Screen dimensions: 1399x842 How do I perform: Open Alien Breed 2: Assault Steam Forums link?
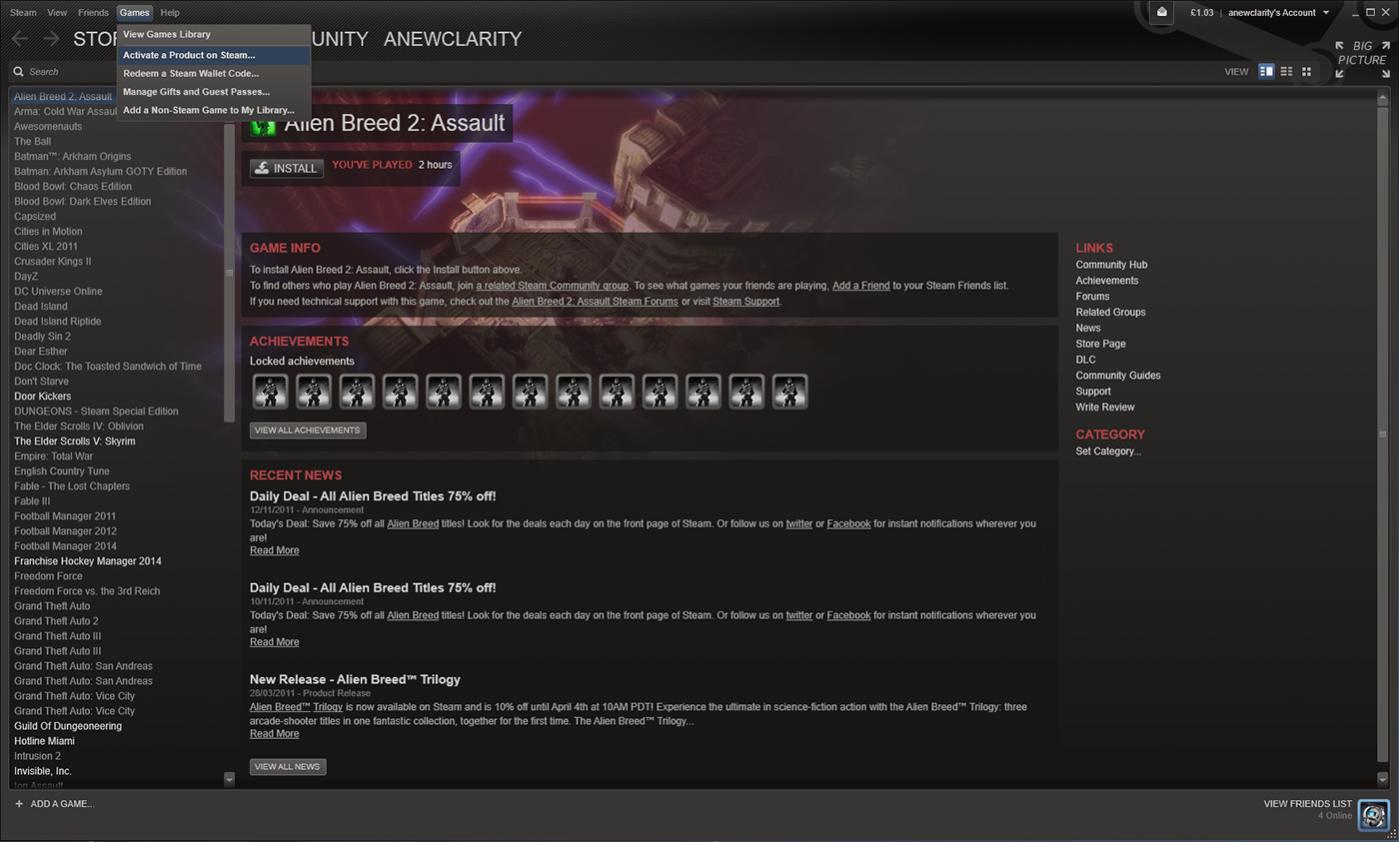coord(594,301)
